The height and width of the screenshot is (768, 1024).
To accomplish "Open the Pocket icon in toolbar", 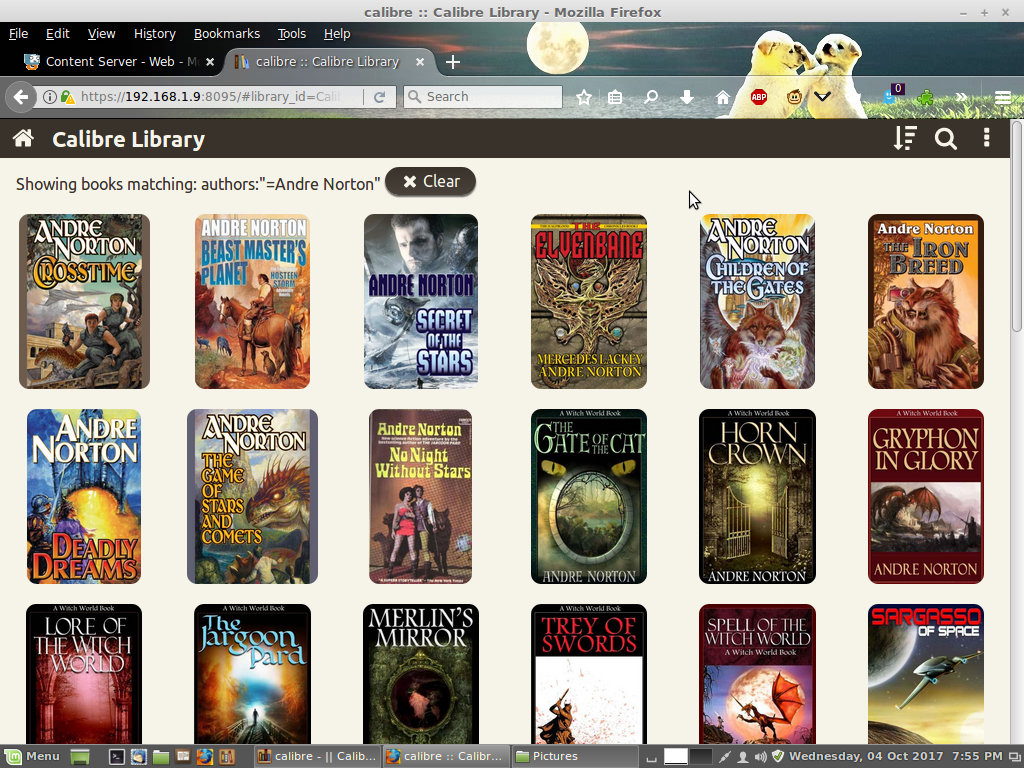I will coord(822,97).
